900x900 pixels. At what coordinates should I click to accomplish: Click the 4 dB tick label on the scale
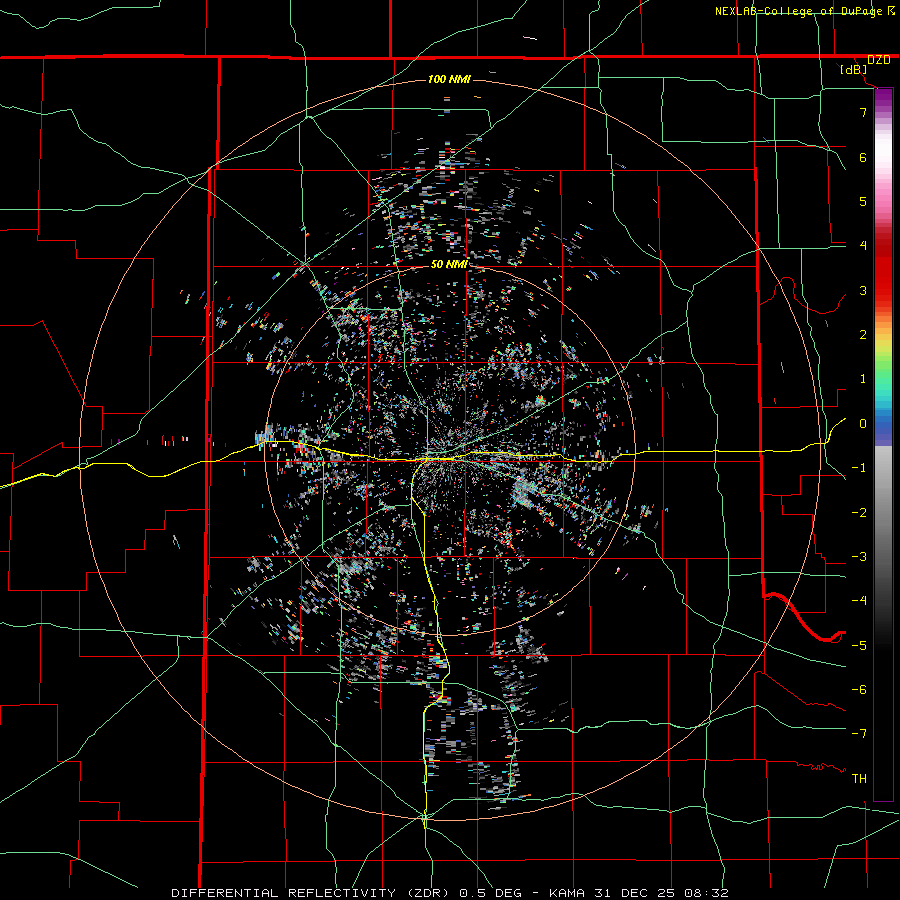pyautogui.click(x=863, y=245)
